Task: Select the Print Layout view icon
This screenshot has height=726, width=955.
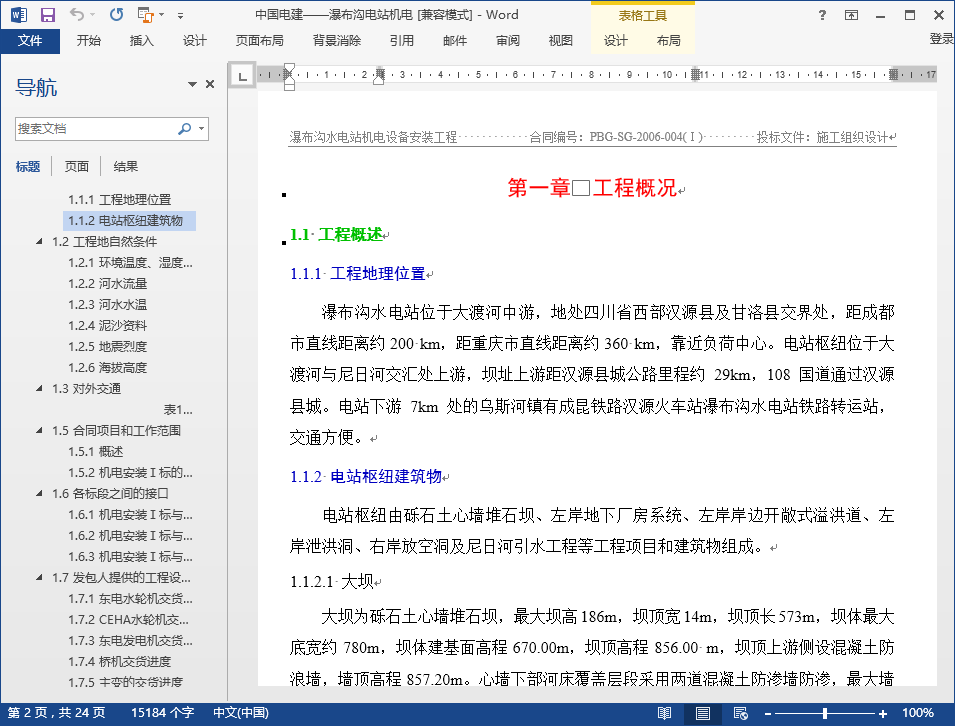Action: 703,713
